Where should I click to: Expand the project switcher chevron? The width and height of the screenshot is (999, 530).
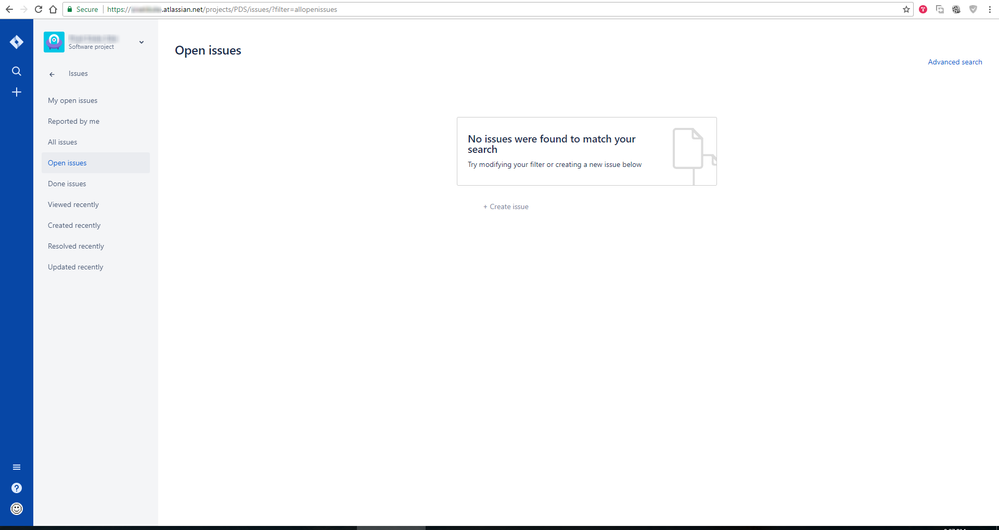(141, 42)
